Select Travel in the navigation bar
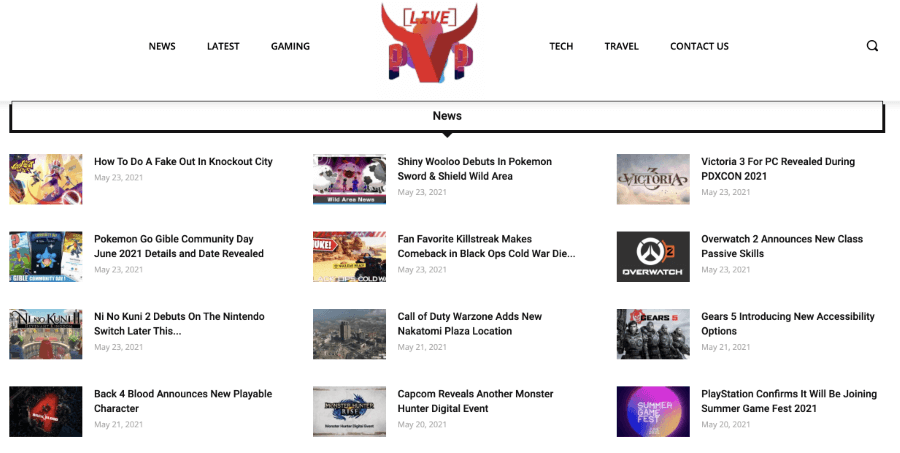Image resolution: width=900 pixels, height=453 pixels. (621, 46)
